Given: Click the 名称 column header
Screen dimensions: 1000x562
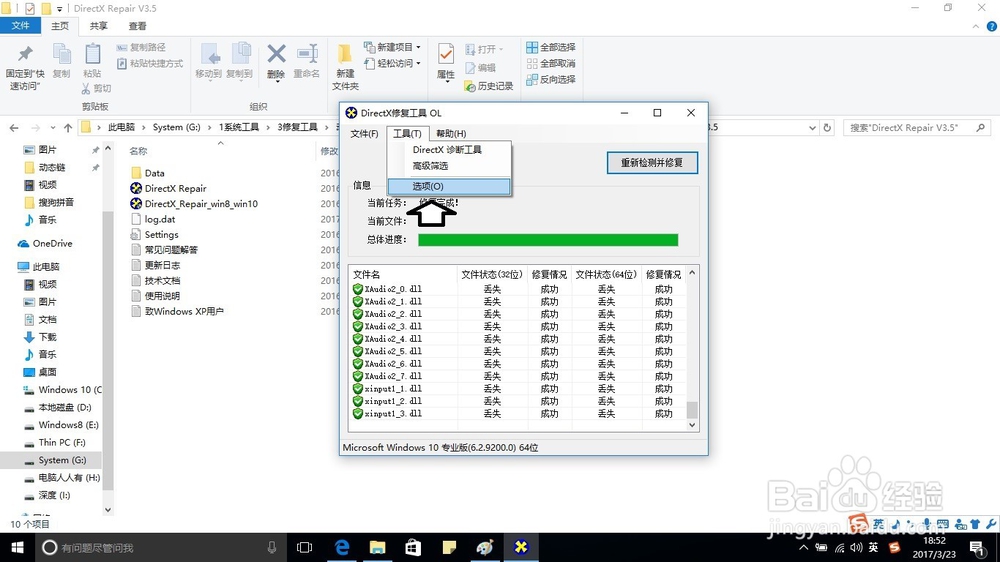Looking at the screenshot, I should click(x=138, y=151).
